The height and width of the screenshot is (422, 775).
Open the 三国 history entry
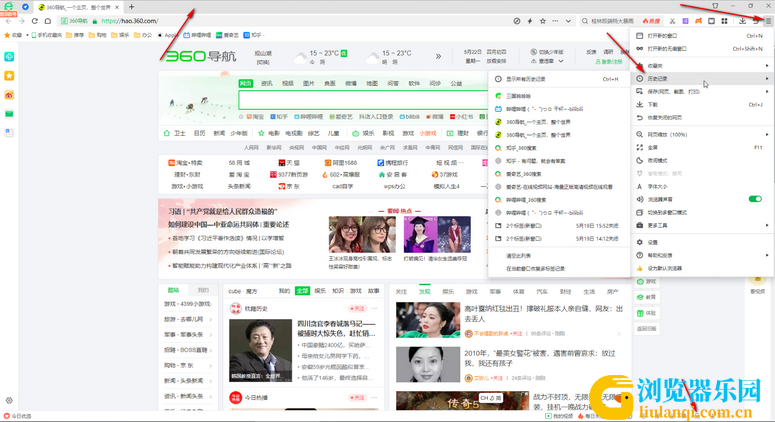coord(559,96)
